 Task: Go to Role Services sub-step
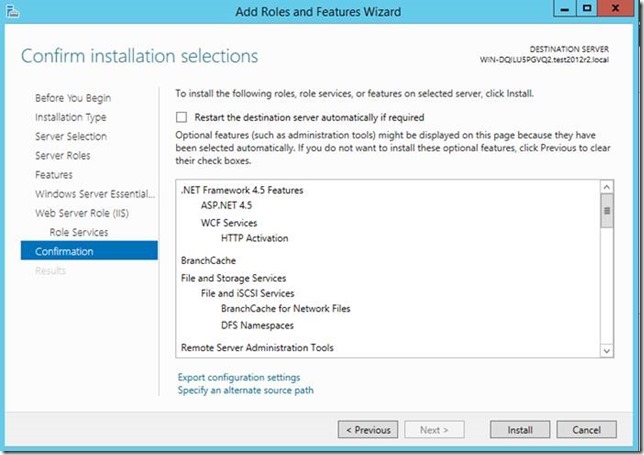[79, 232]
